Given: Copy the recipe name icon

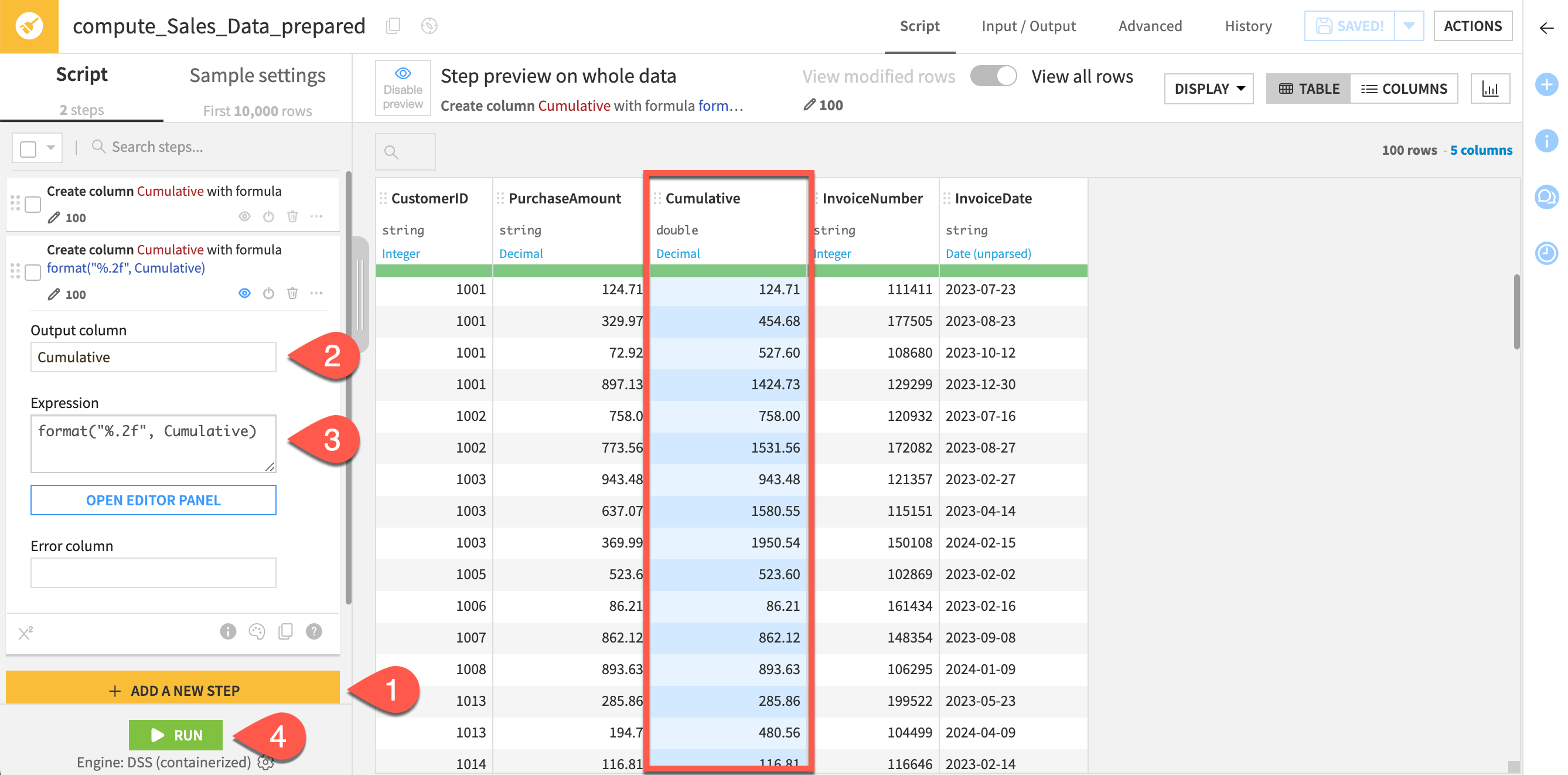Looking at the screenshot, I should click(x=393, y=26).
